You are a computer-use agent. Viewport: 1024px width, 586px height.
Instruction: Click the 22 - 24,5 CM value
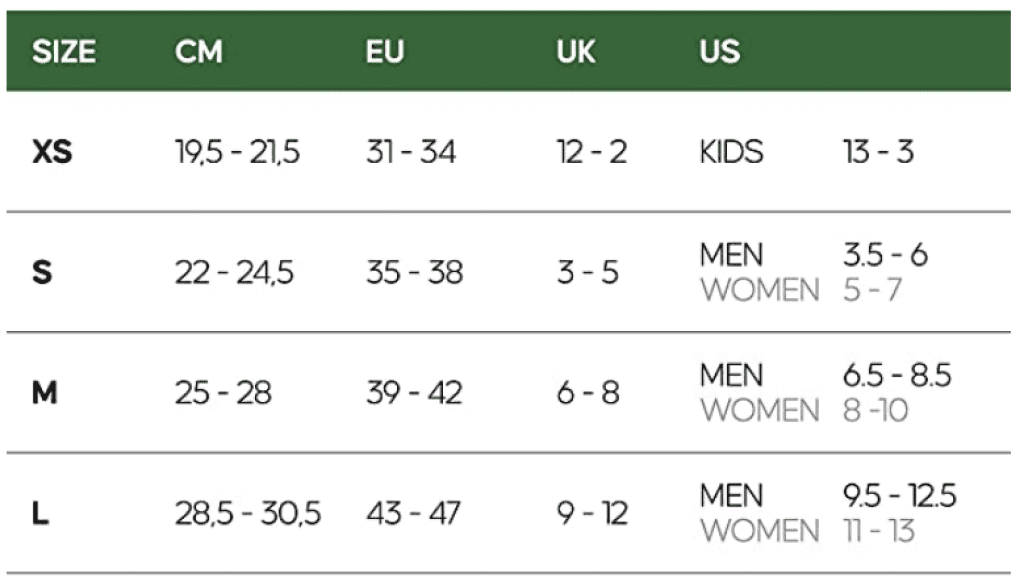pos(234,273)
